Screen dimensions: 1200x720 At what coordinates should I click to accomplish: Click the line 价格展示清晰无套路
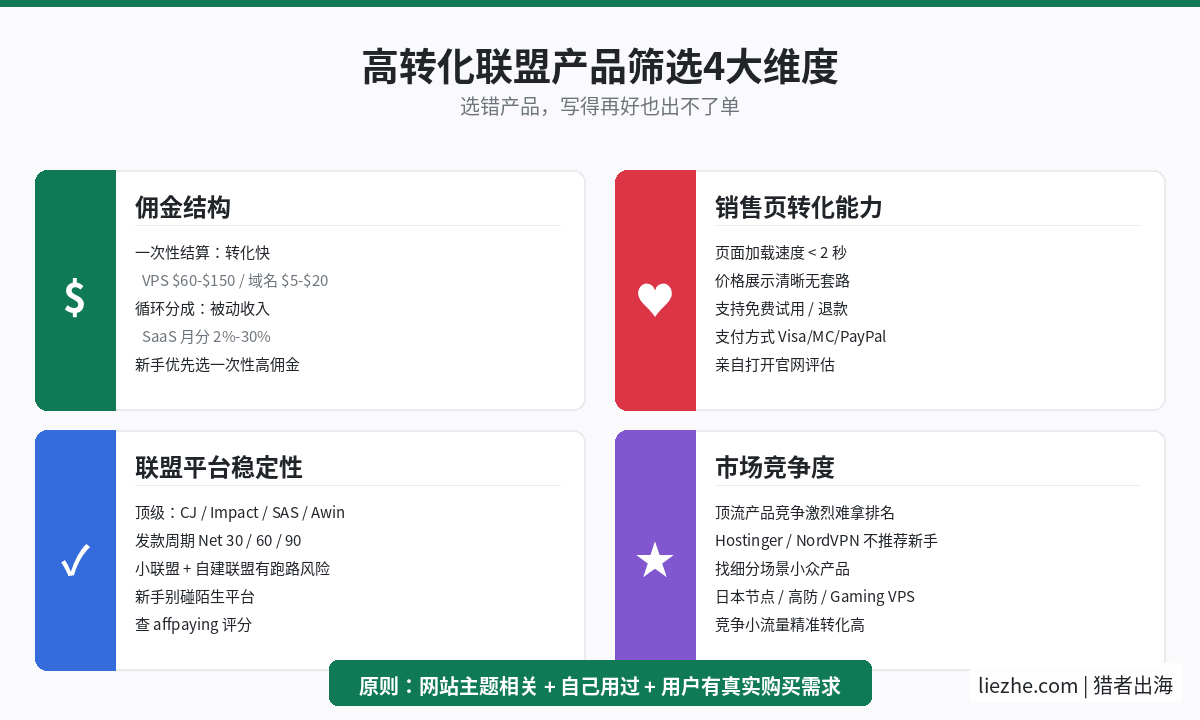(783, 281)
